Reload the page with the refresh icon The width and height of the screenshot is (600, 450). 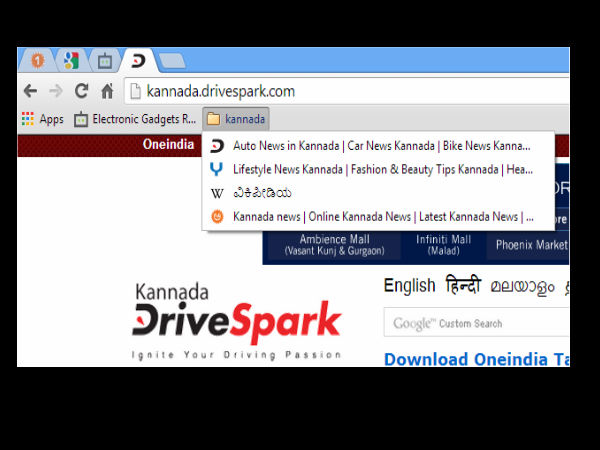pos(82,91)
